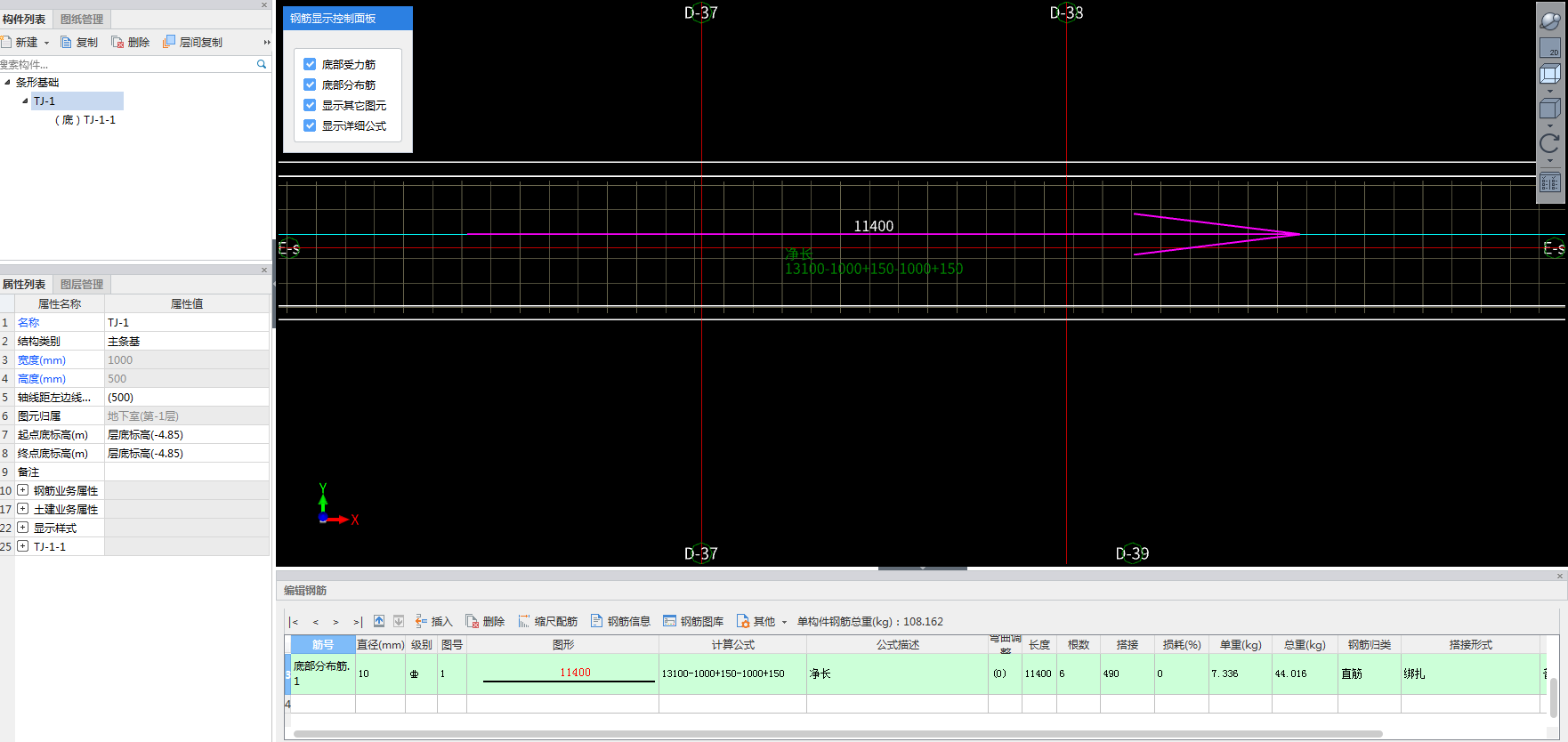
Task: Close the component list panel
Action: click(263, 4)
